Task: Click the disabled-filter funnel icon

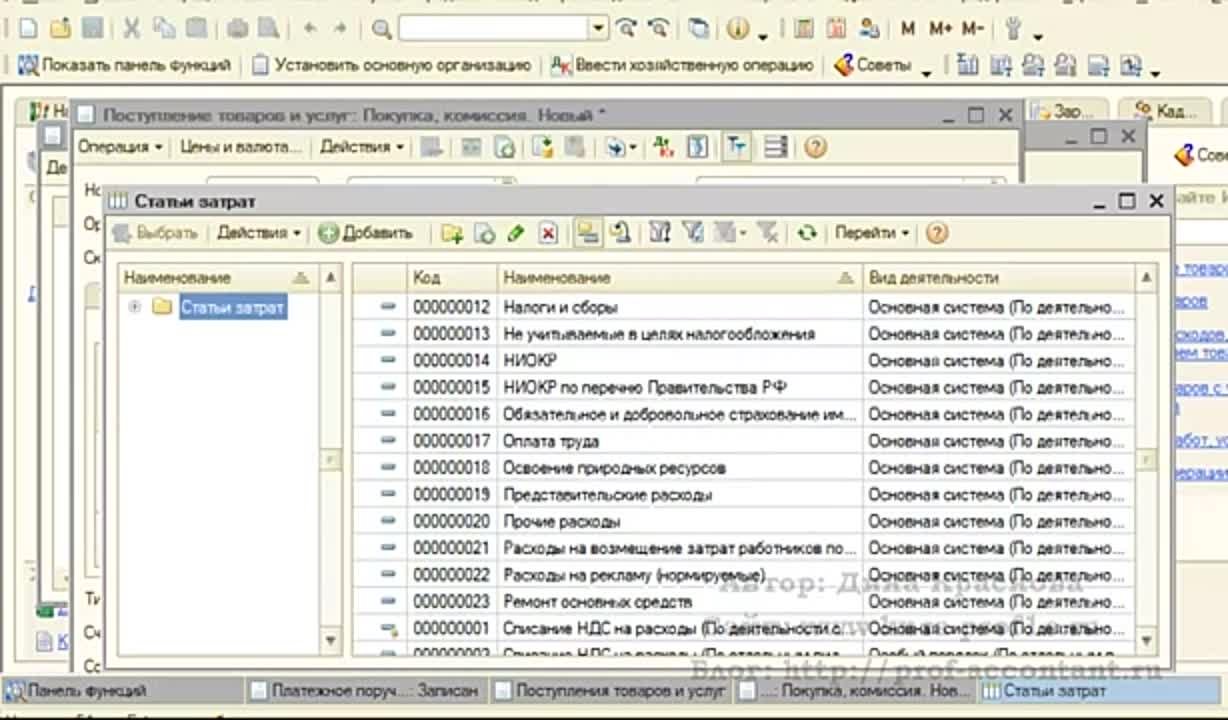Action: [x=767, y=233]
